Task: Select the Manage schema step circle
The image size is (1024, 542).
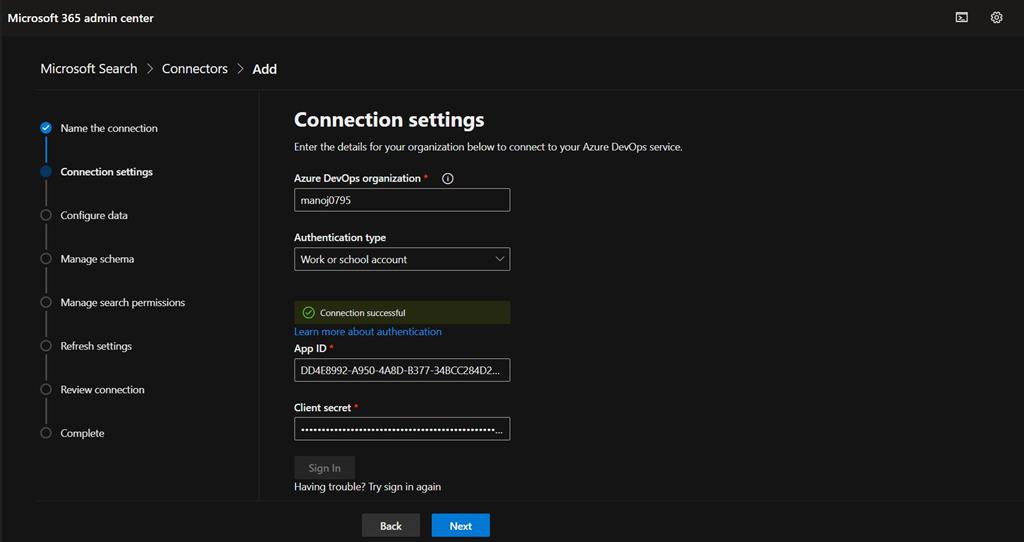Action: 46,259
